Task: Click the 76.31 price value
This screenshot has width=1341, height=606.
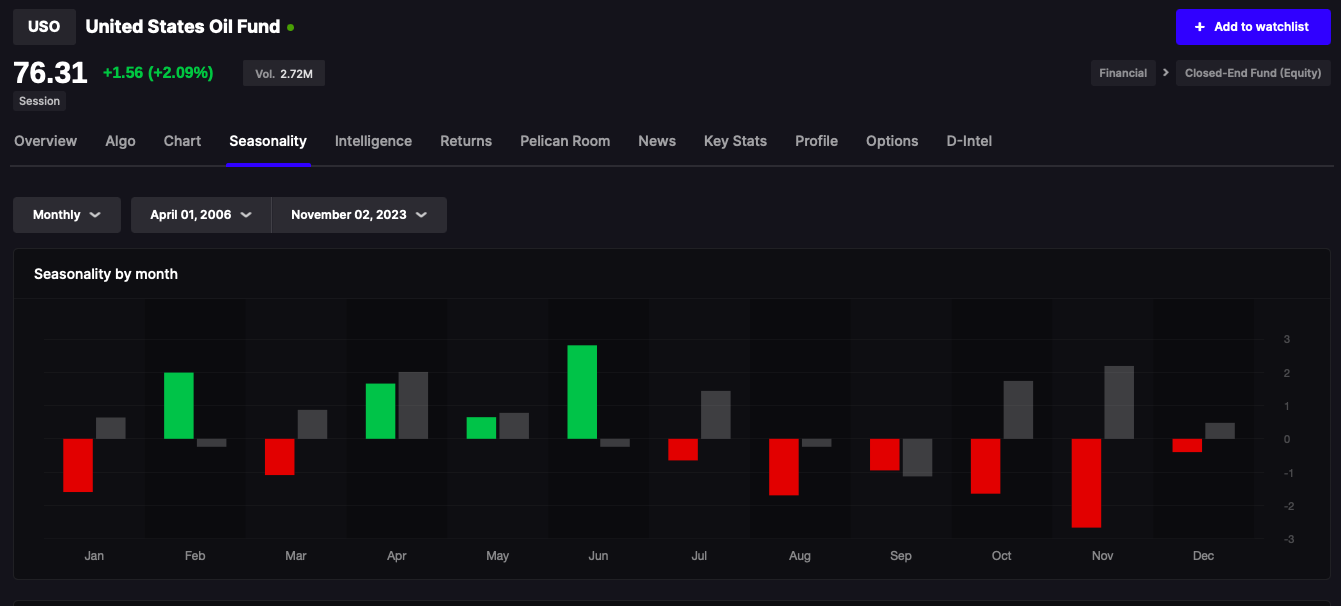Action: click(50, 72)
